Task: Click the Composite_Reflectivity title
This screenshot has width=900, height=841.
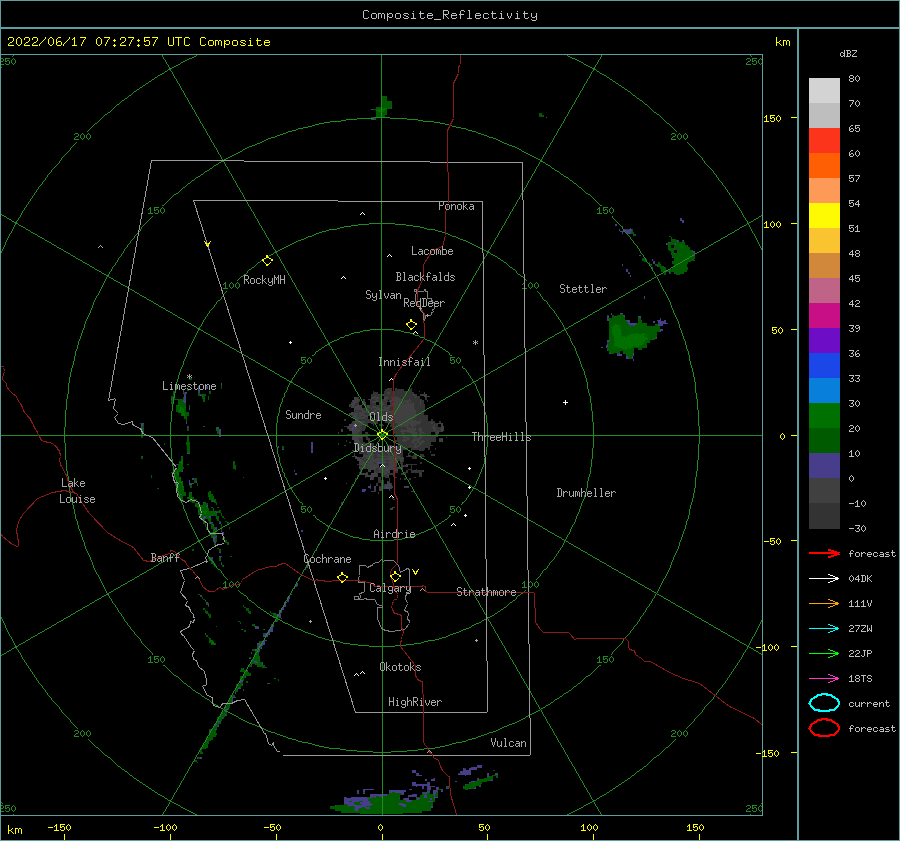Action: (x=450, y=15)
